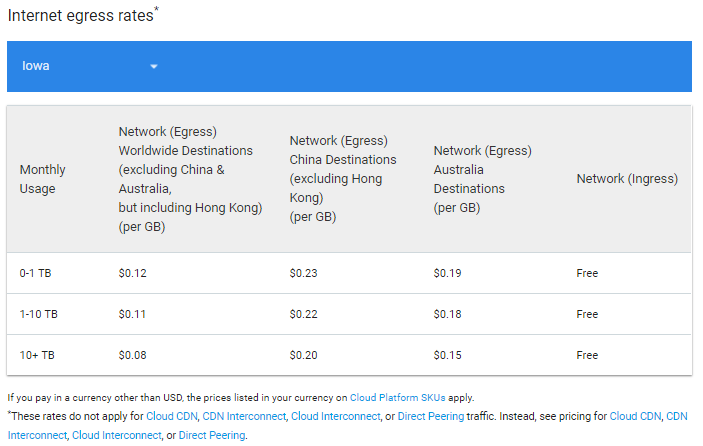Open the Iowa region selector
Viewport: 703px width, 446px height.
pyautogui.click(x=90, y=66)
